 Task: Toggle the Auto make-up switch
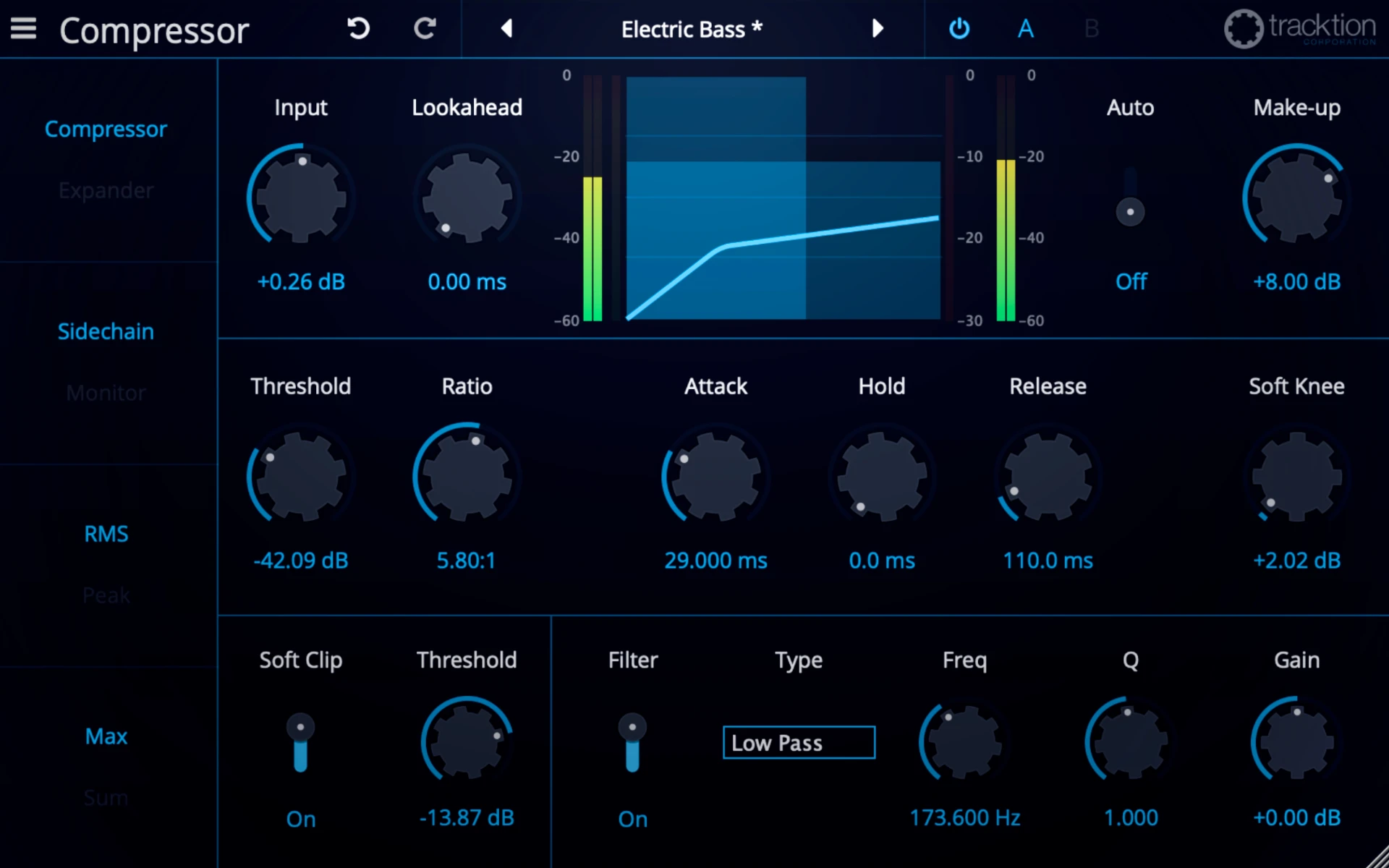1130,197
